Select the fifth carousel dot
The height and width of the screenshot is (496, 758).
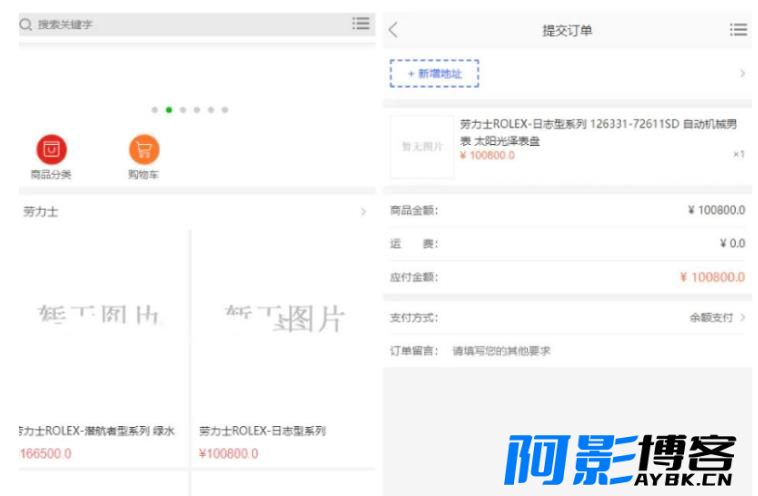(211, 110)
